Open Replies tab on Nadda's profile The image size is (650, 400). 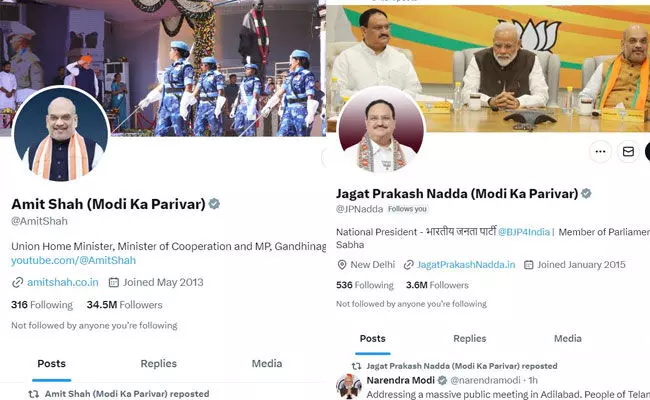click(470, 339)
